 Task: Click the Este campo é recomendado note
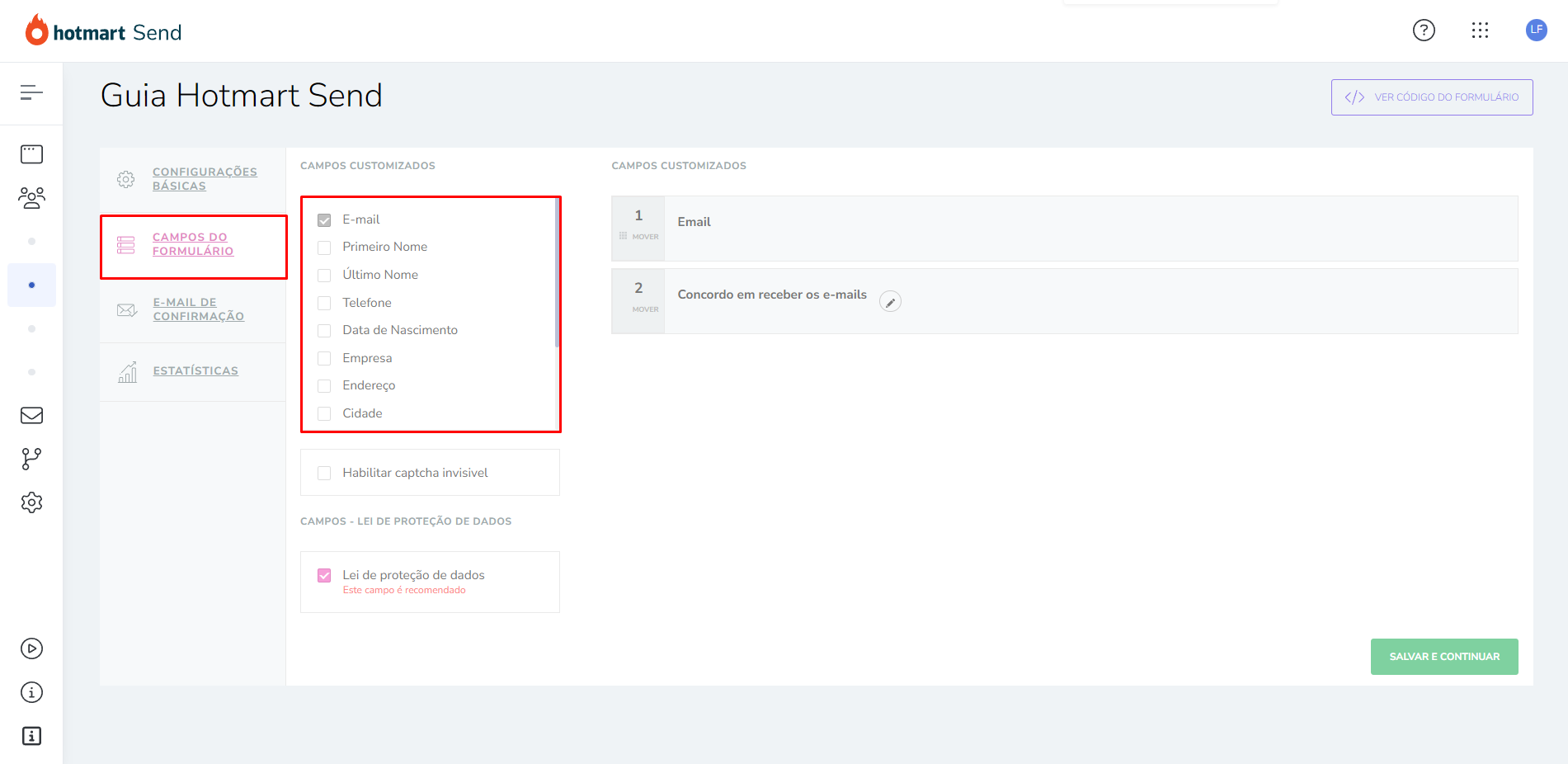404,591
